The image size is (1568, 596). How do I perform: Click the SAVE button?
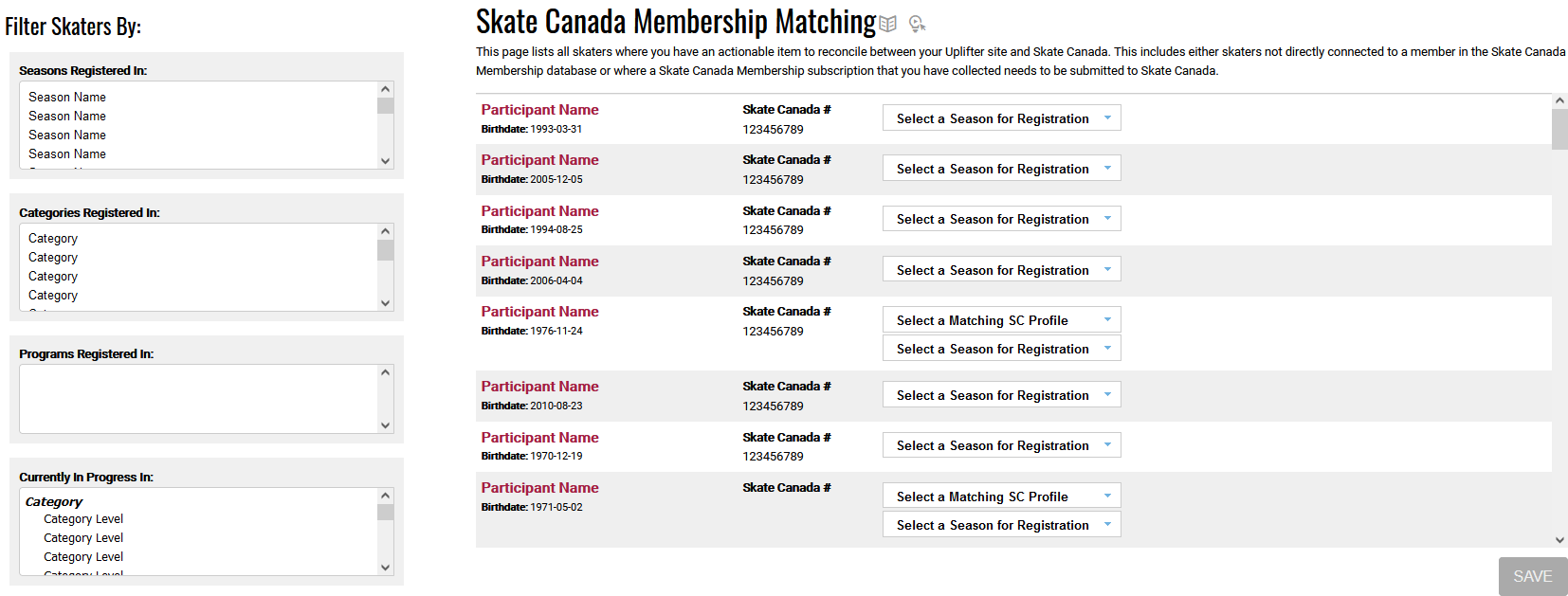[1532, 576]
